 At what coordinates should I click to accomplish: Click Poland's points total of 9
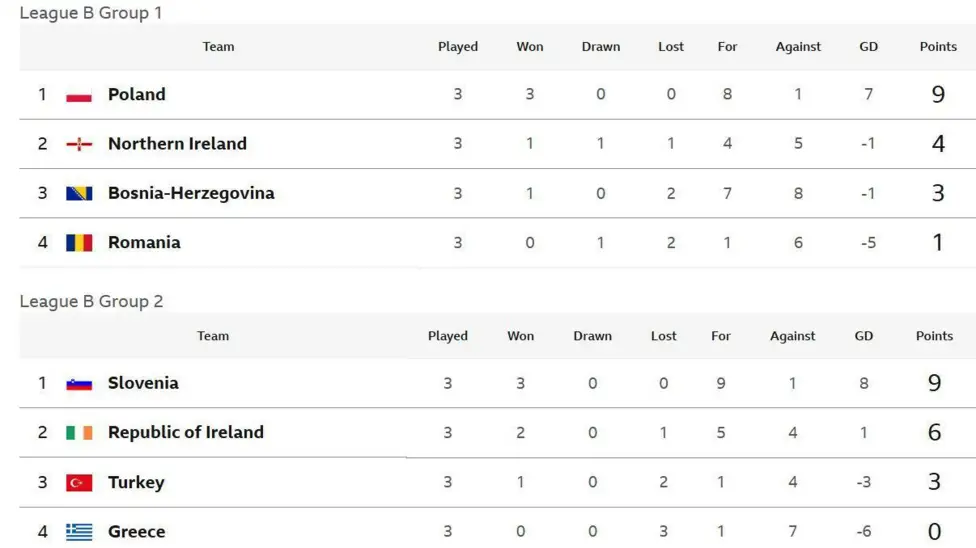pos(938,94)
